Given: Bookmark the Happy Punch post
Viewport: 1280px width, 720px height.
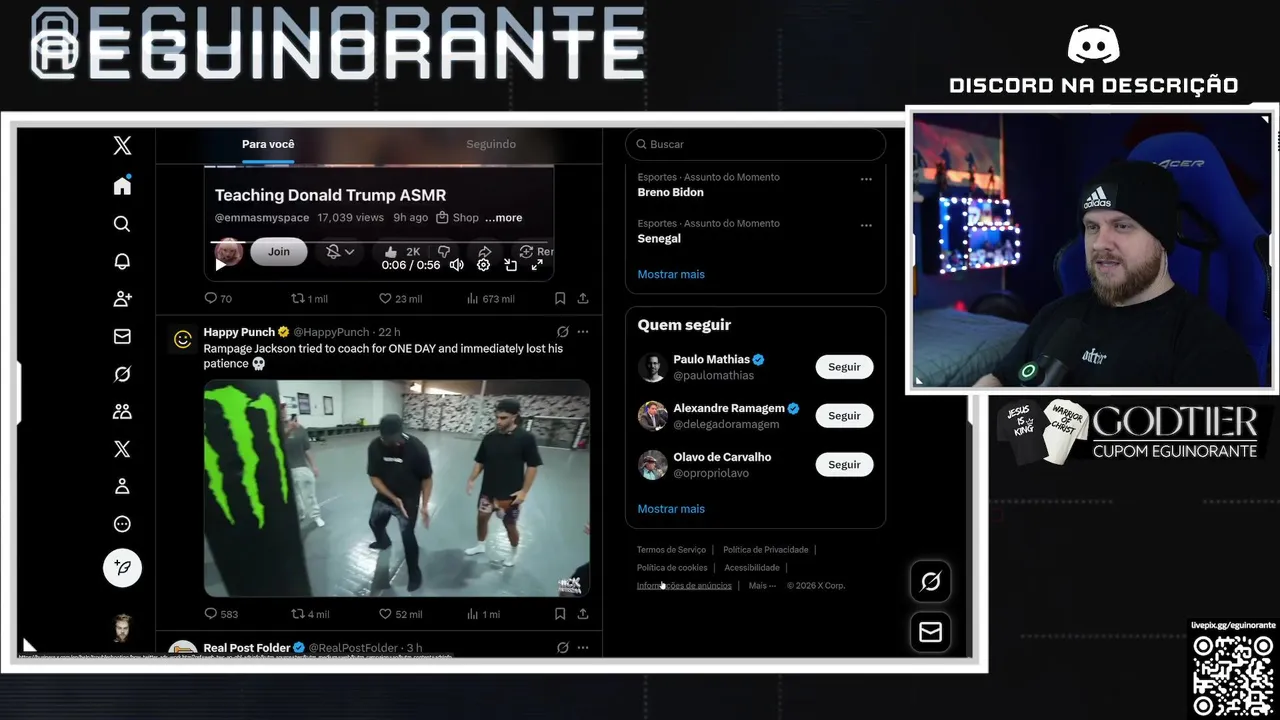Looking at the screenshot, I should (560, 614).
